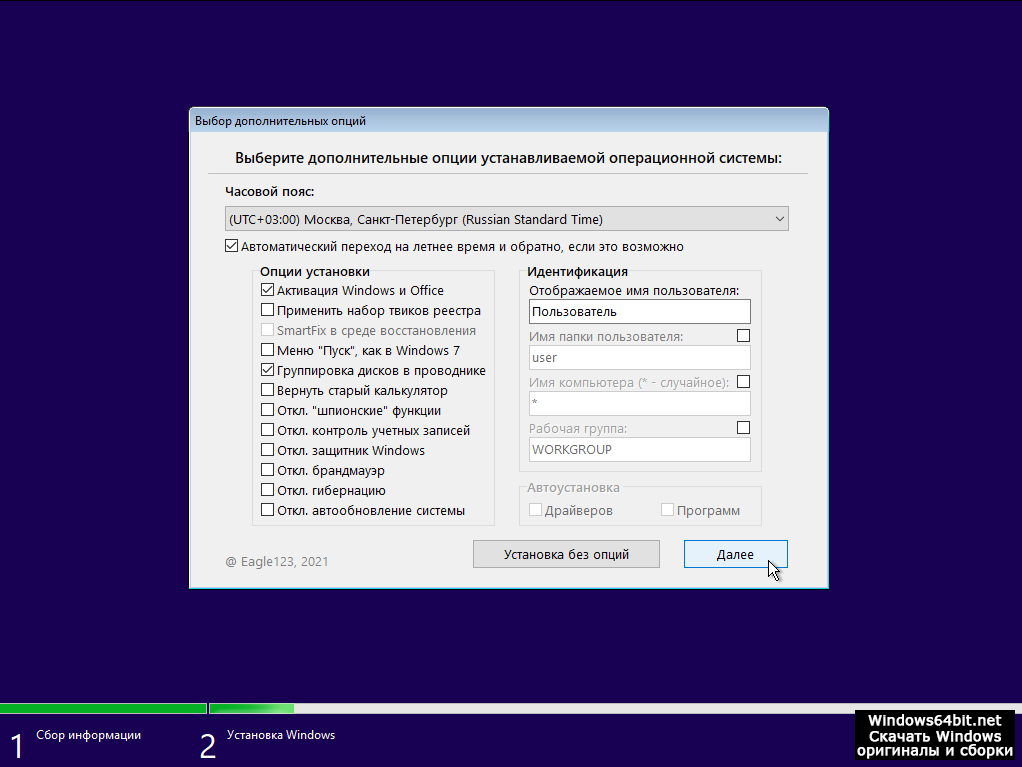Click the Установка без опций button
This screenshot has width=1022, height=767.
[566, 554]
